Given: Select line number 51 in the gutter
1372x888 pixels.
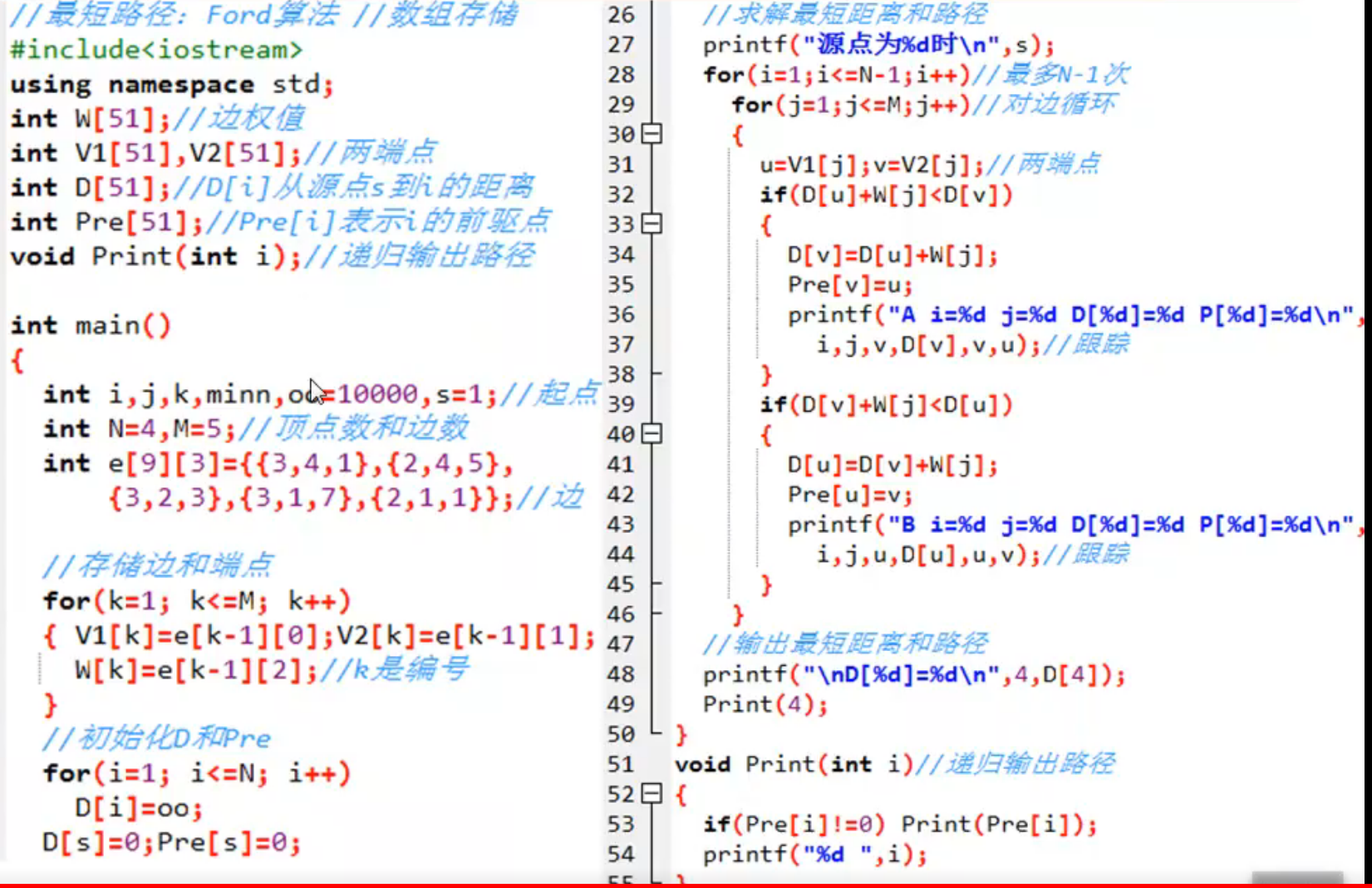Looking at the screenshot, I should click(x=619, y=764).
